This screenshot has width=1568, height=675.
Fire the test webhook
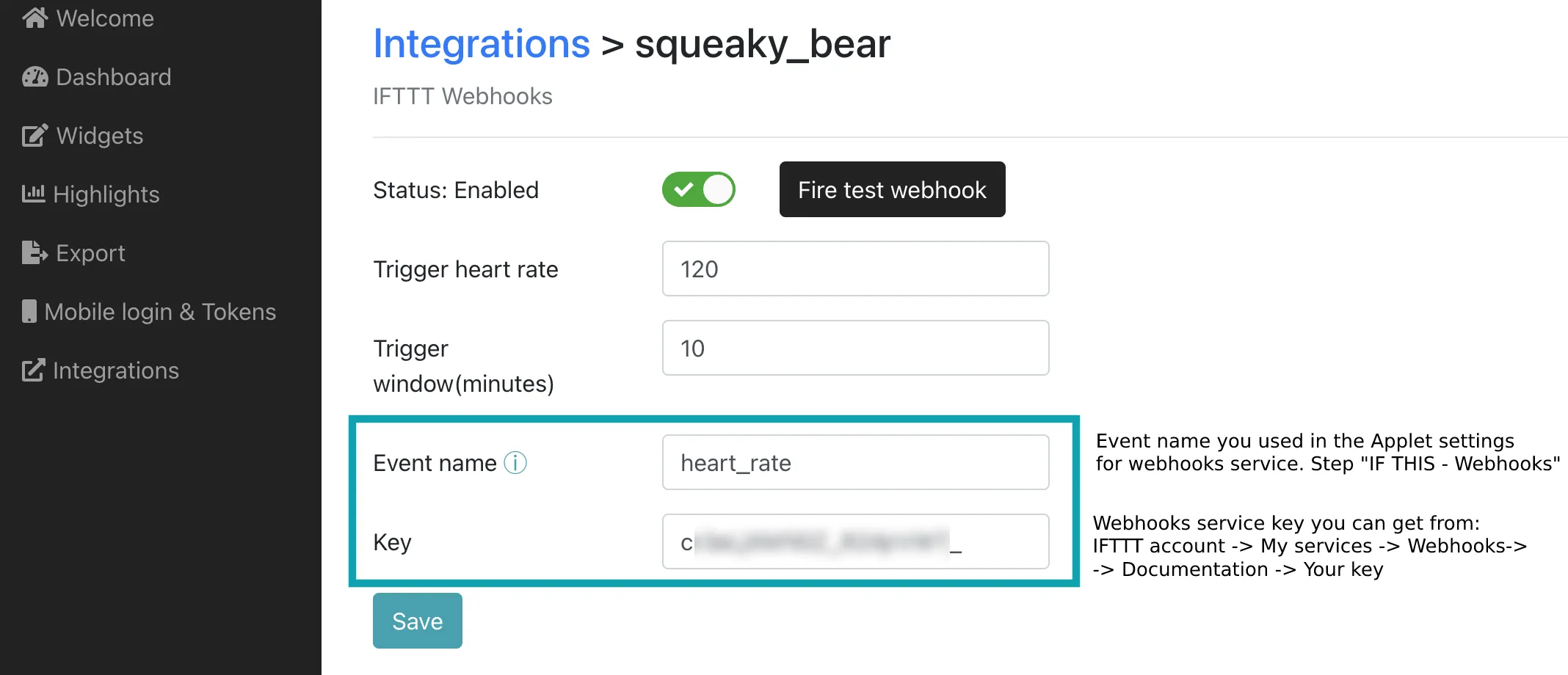click(892, 189)
